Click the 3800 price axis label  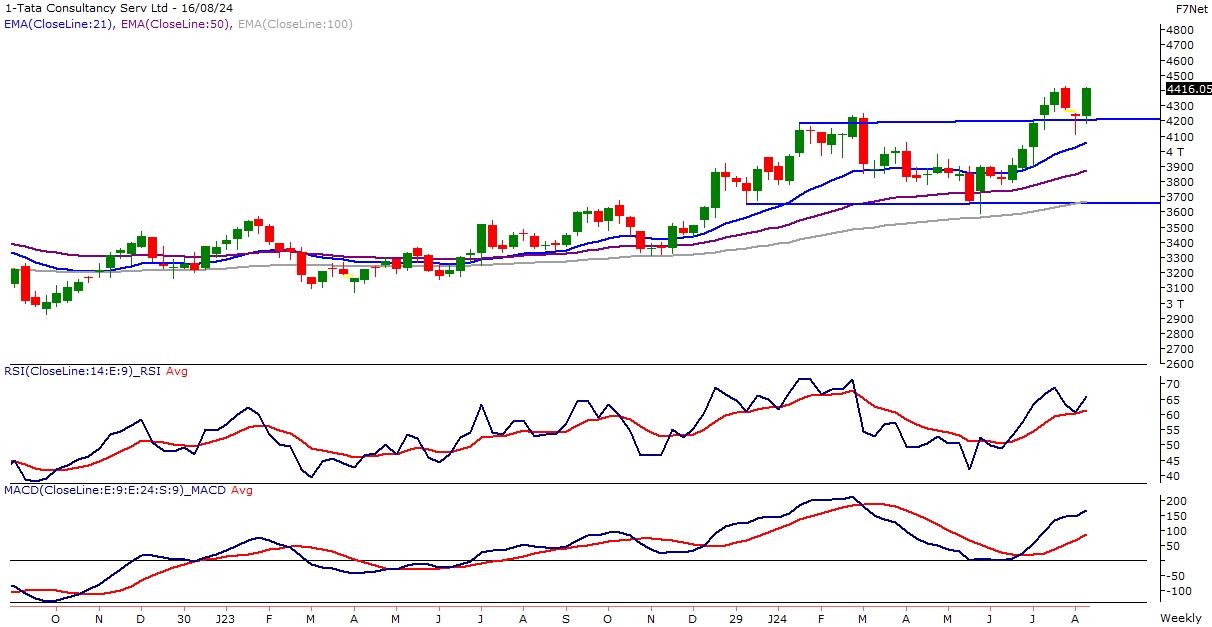coord(1179,182)
